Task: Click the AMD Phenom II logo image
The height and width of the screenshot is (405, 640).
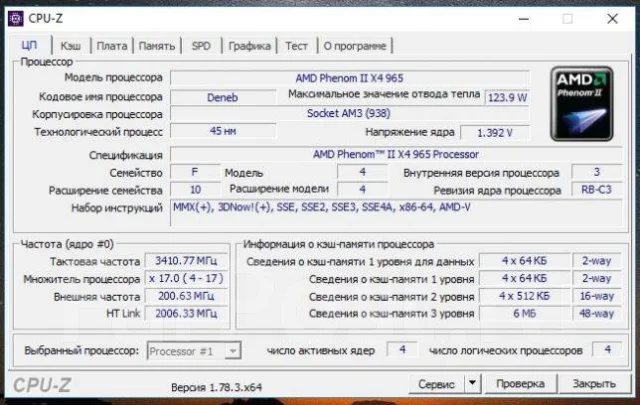Action: coord(582,104)
